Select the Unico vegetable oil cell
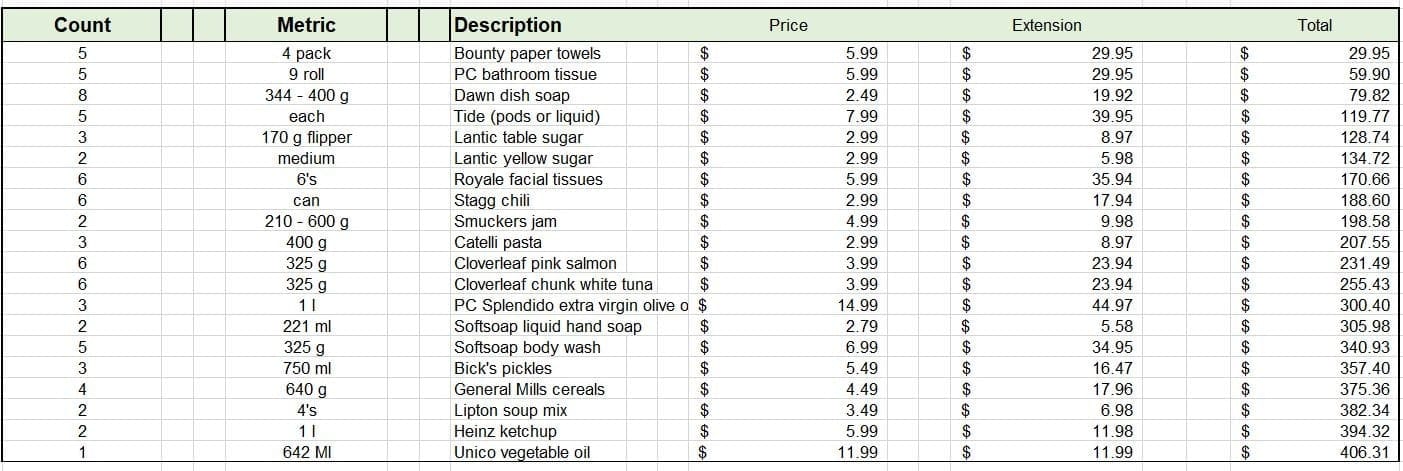 (x=522, y=452)
